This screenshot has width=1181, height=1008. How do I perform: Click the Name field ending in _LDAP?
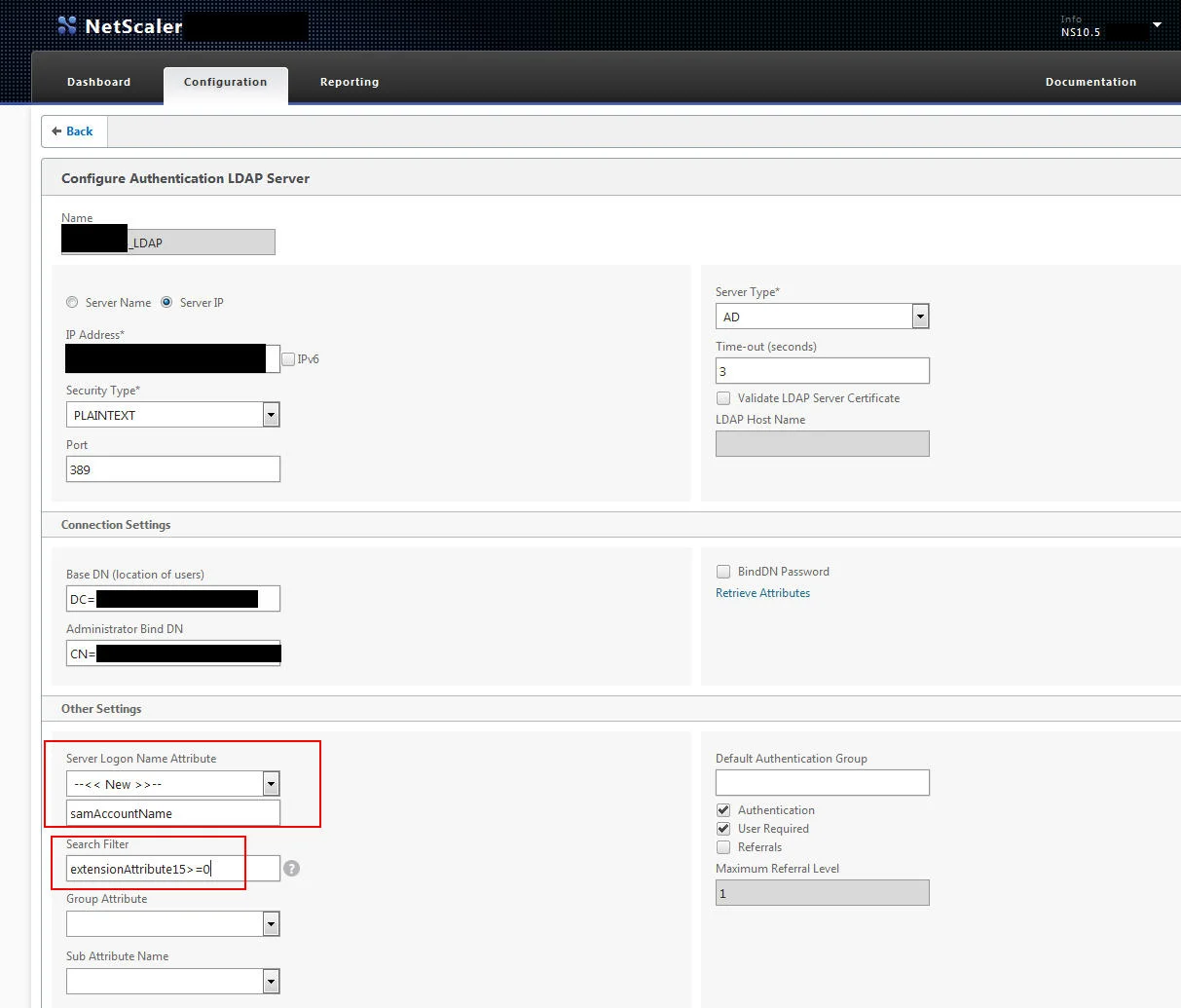(167, 242)
